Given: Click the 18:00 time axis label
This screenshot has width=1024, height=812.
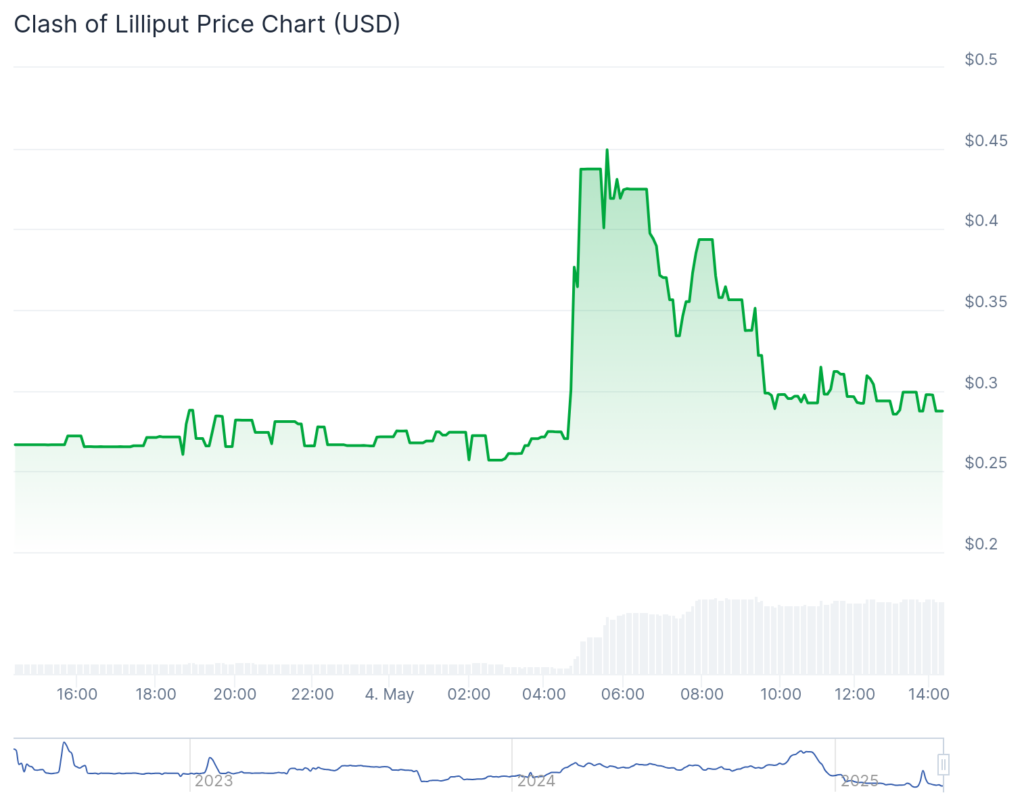Looking at the screenshot, I should [156, 694].
